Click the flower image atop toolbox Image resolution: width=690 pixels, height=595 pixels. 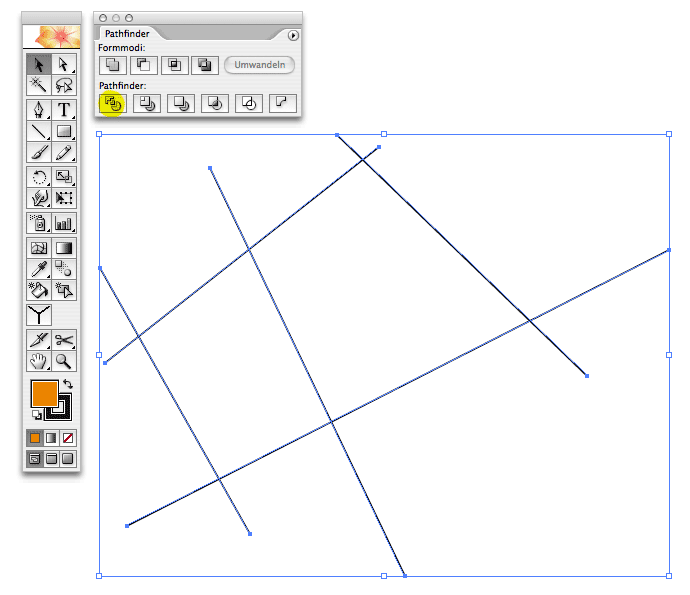(x=51, y=37)
